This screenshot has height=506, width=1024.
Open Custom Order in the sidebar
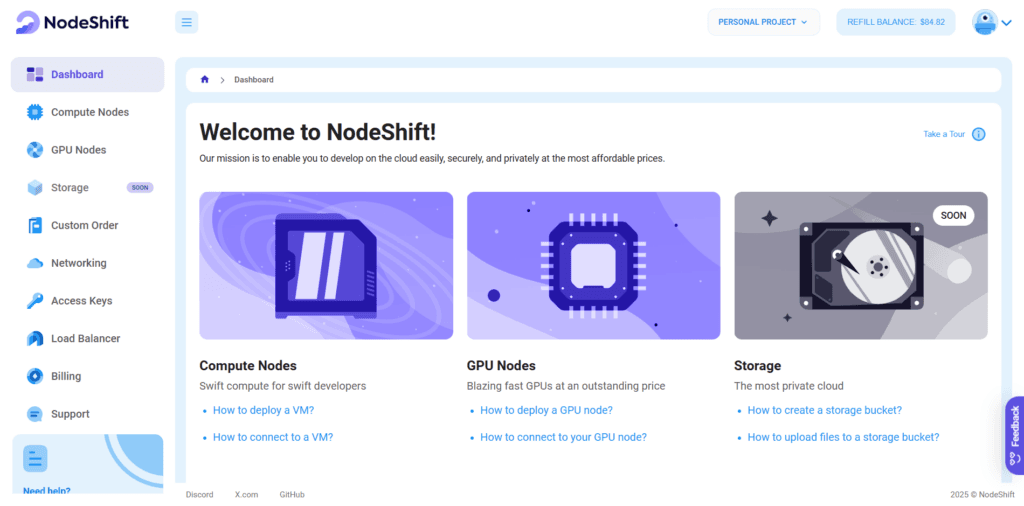pos(85,226)
